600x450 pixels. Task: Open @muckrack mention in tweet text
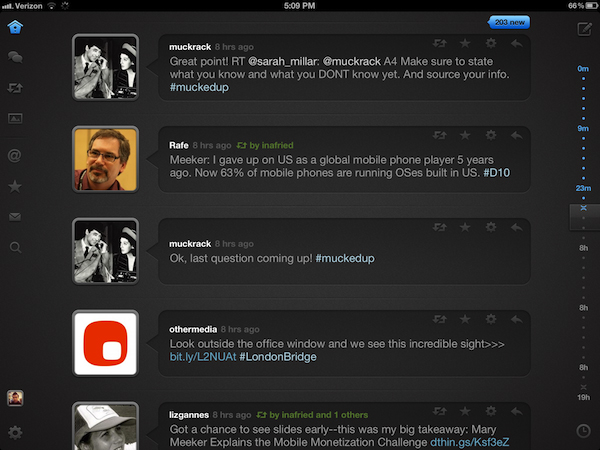click(352, 61)
